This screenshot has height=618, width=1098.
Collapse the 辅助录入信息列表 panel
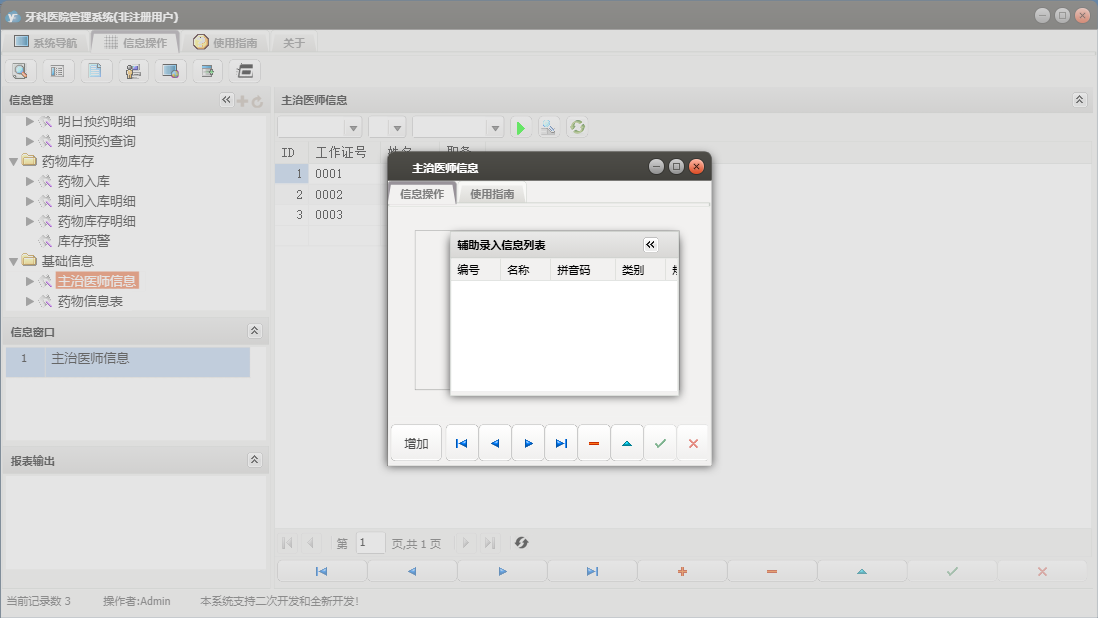[650, 245]
